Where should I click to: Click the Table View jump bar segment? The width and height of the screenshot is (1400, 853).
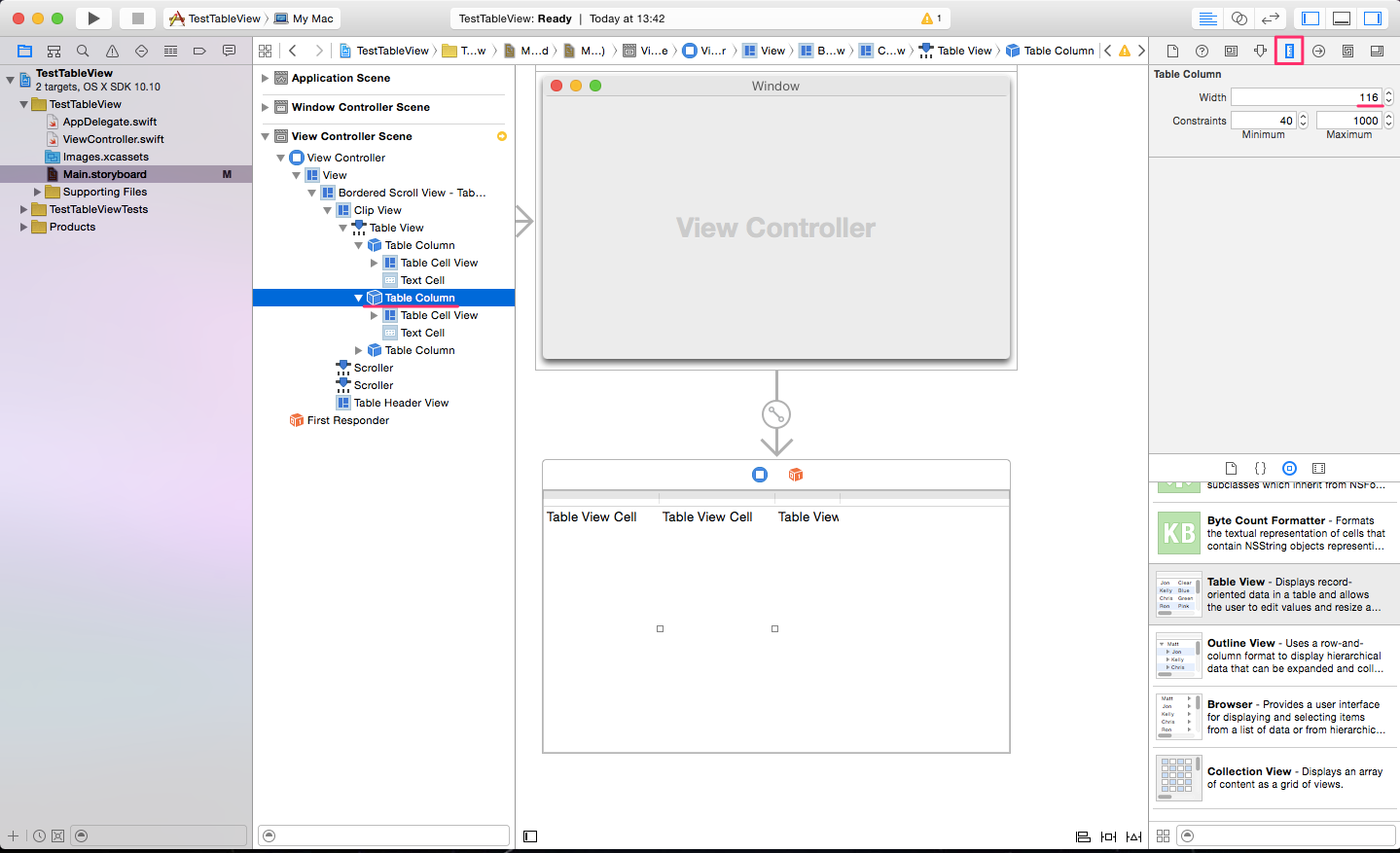pyautogui.click(x=955, y=51)
